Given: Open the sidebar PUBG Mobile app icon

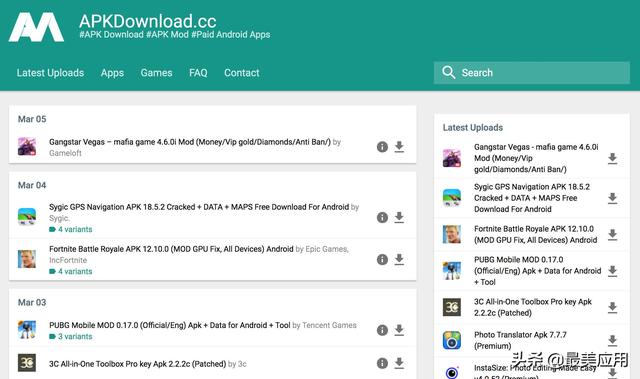Looking at the screenshot, I should (452, 271).
